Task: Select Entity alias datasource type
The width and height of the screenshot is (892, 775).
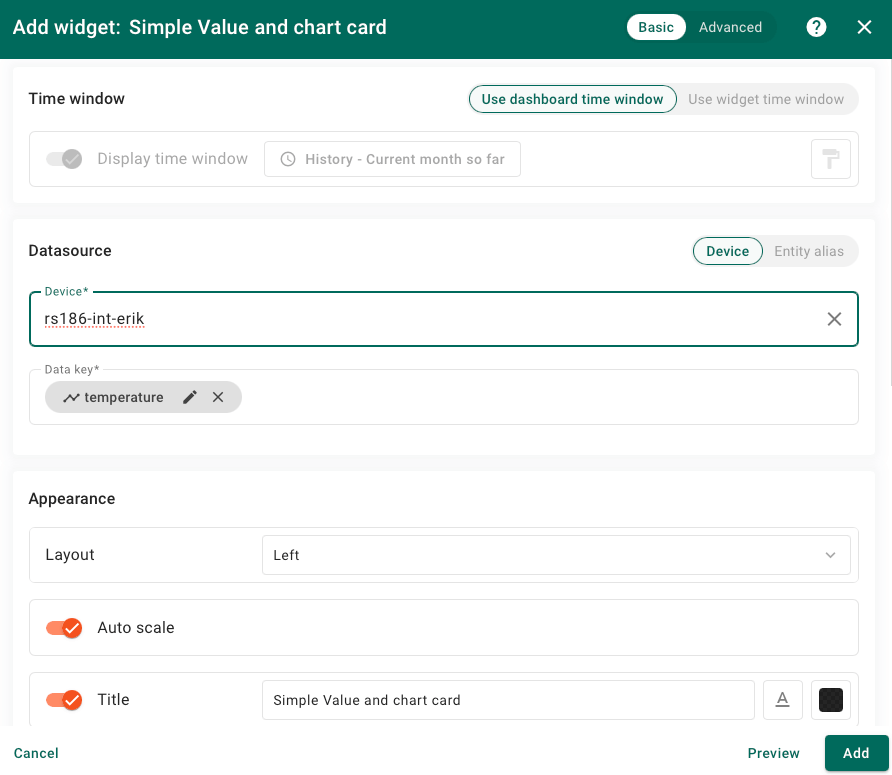Action: pyautogui.click(x=808, y=251)
